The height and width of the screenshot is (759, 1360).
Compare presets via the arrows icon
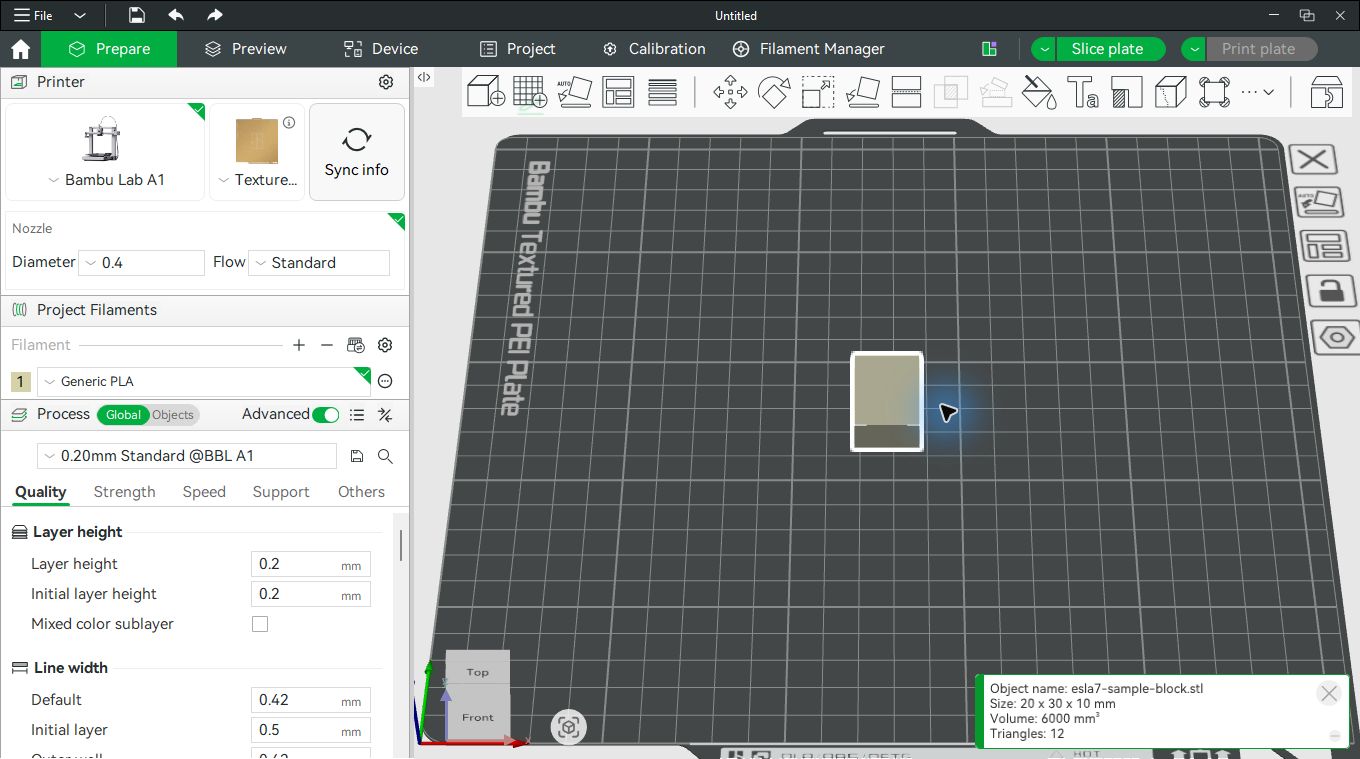pos(385,415)
